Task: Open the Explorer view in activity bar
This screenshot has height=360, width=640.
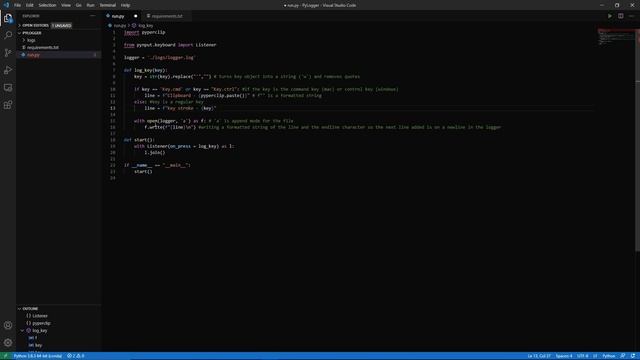Action: point(8,18)
